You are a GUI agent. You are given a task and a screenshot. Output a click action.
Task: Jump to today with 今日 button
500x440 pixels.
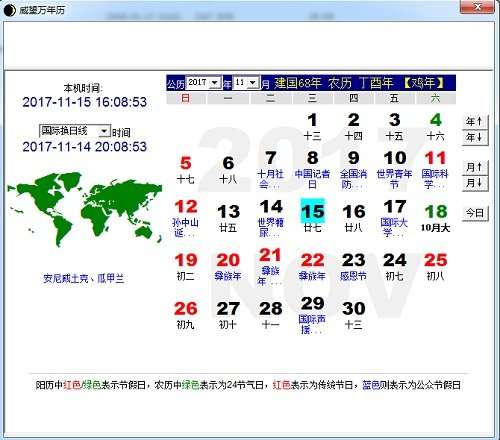tap(475, 213)
